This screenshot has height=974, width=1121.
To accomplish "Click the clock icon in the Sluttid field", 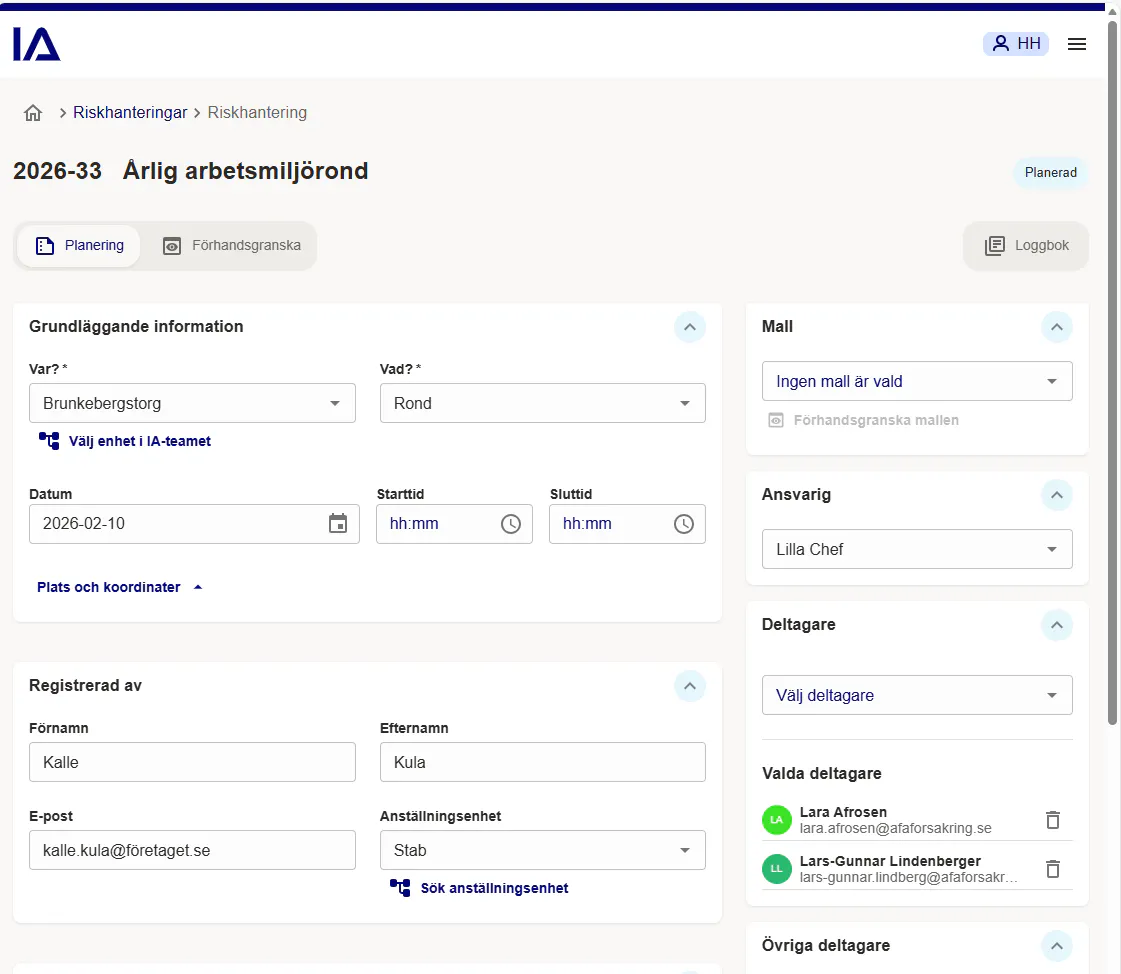I will click(x=684, y=523).
